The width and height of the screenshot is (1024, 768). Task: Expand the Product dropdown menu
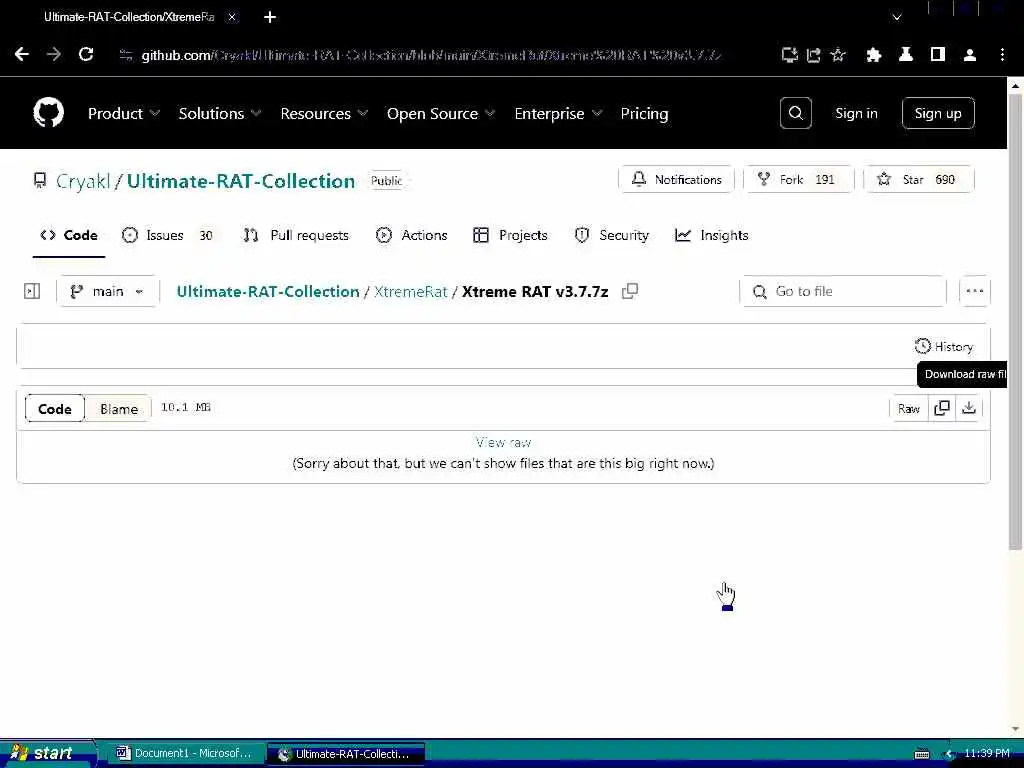[124, 114]
